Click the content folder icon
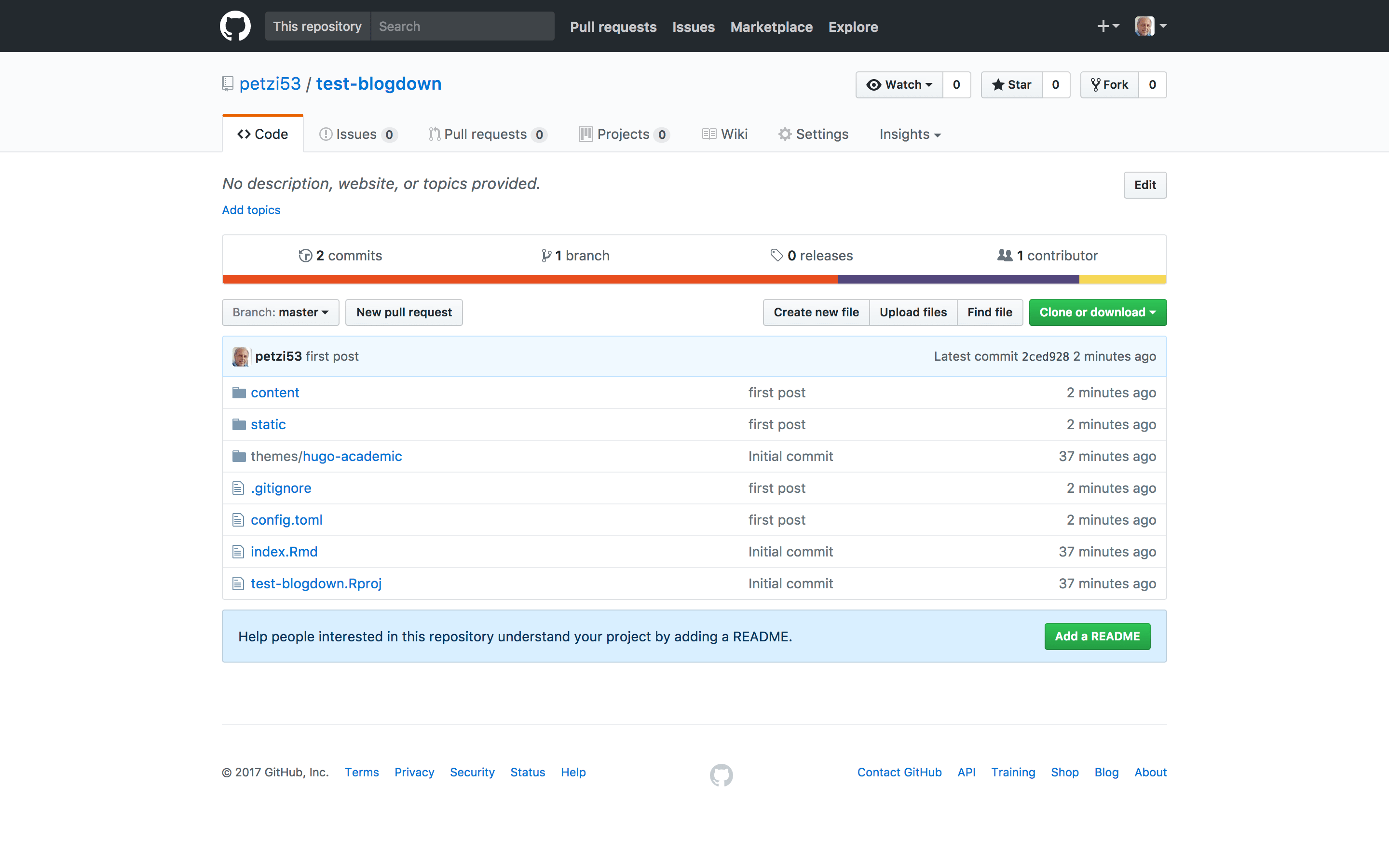 [x=239, y=393]
